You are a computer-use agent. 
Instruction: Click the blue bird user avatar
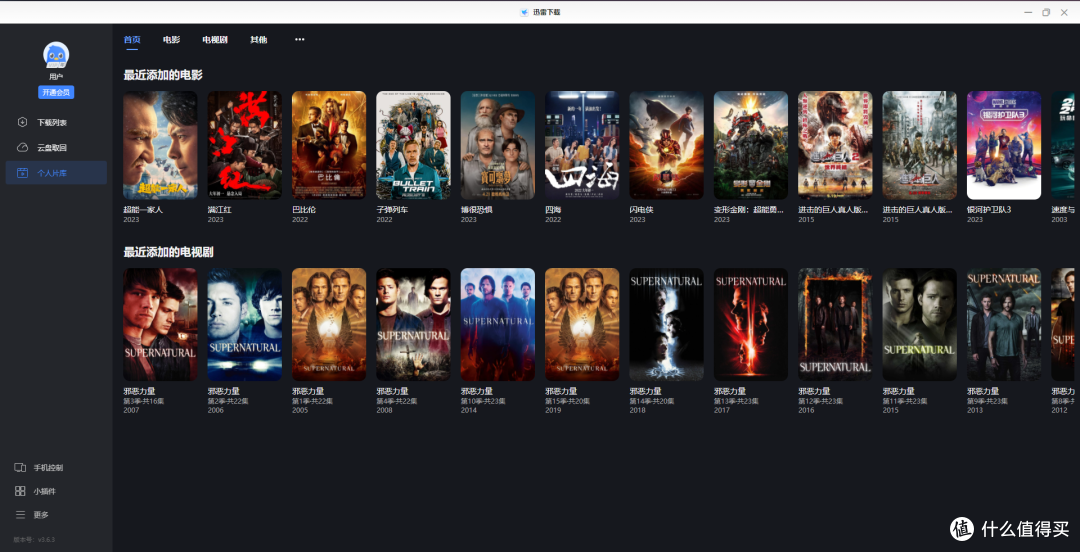click(56, 54)
